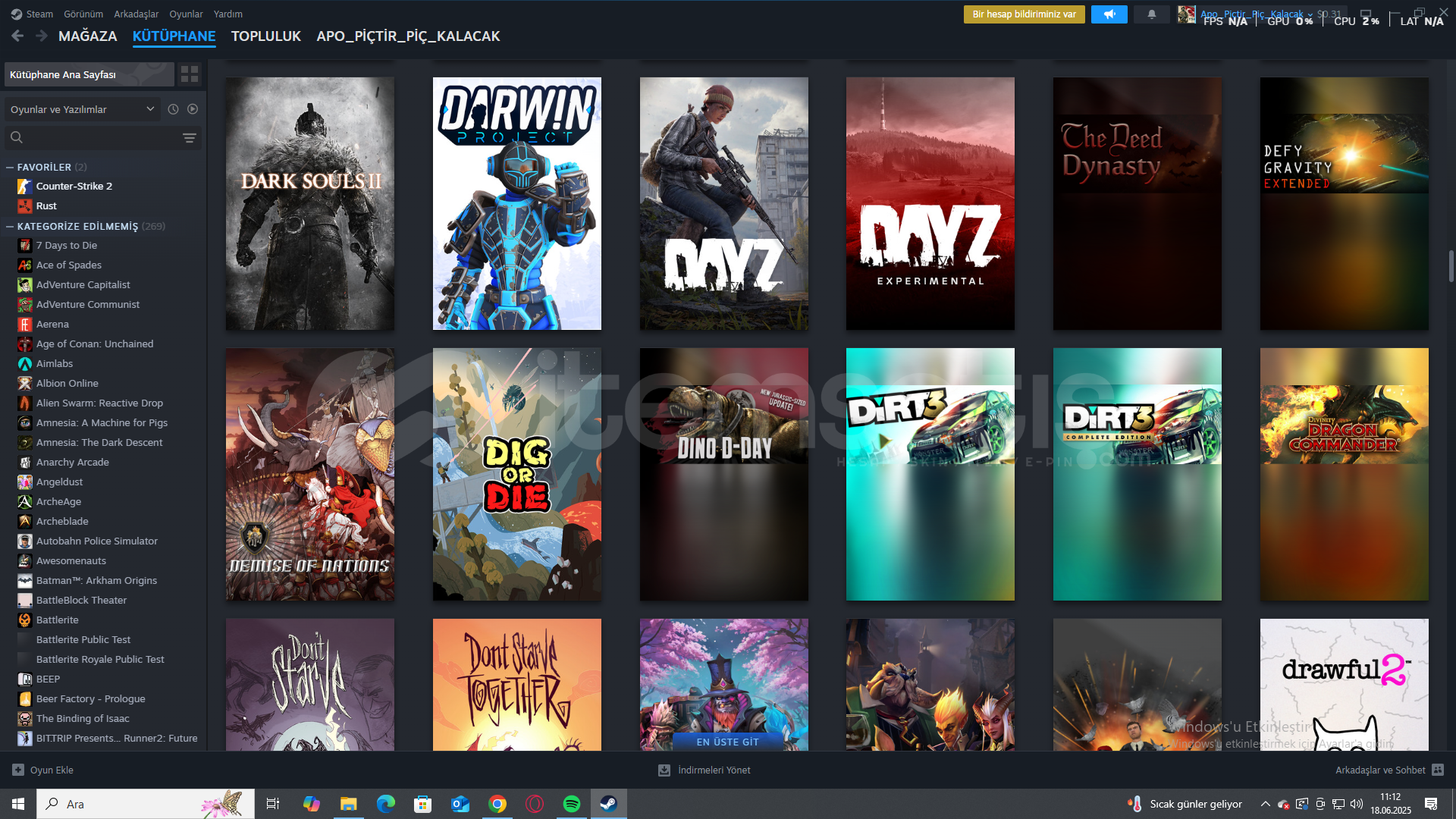Open the DayZ Experimental cover
Image resolution: width=1456 pixels, height=819 pixels.
coord(930,203)
